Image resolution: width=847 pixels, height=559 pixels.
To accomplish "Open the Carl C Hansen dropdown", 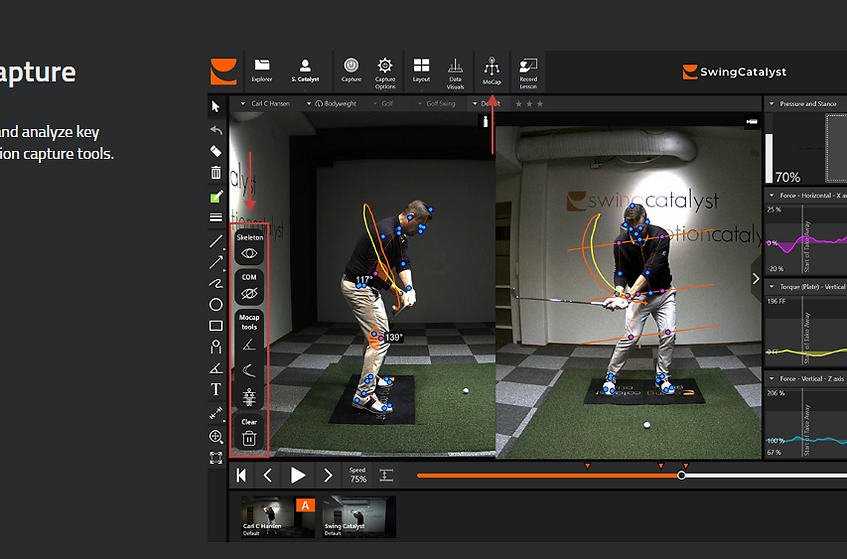I will pyautogui.click(x=265, y=104).
